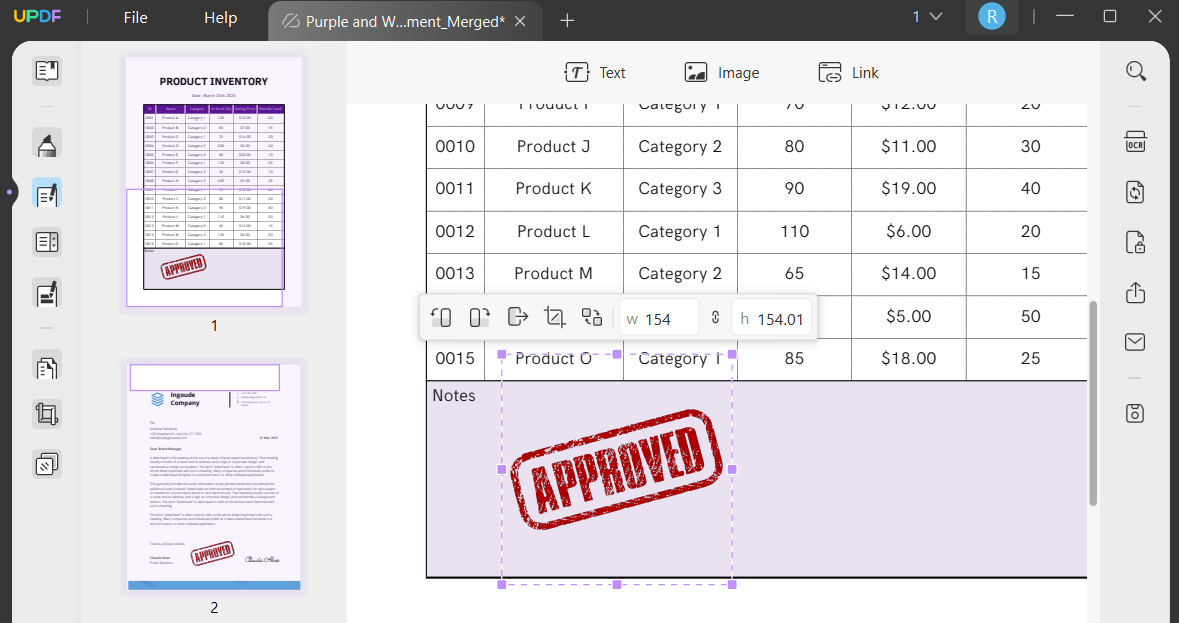Open the File menu

click(x=134, y=17)
